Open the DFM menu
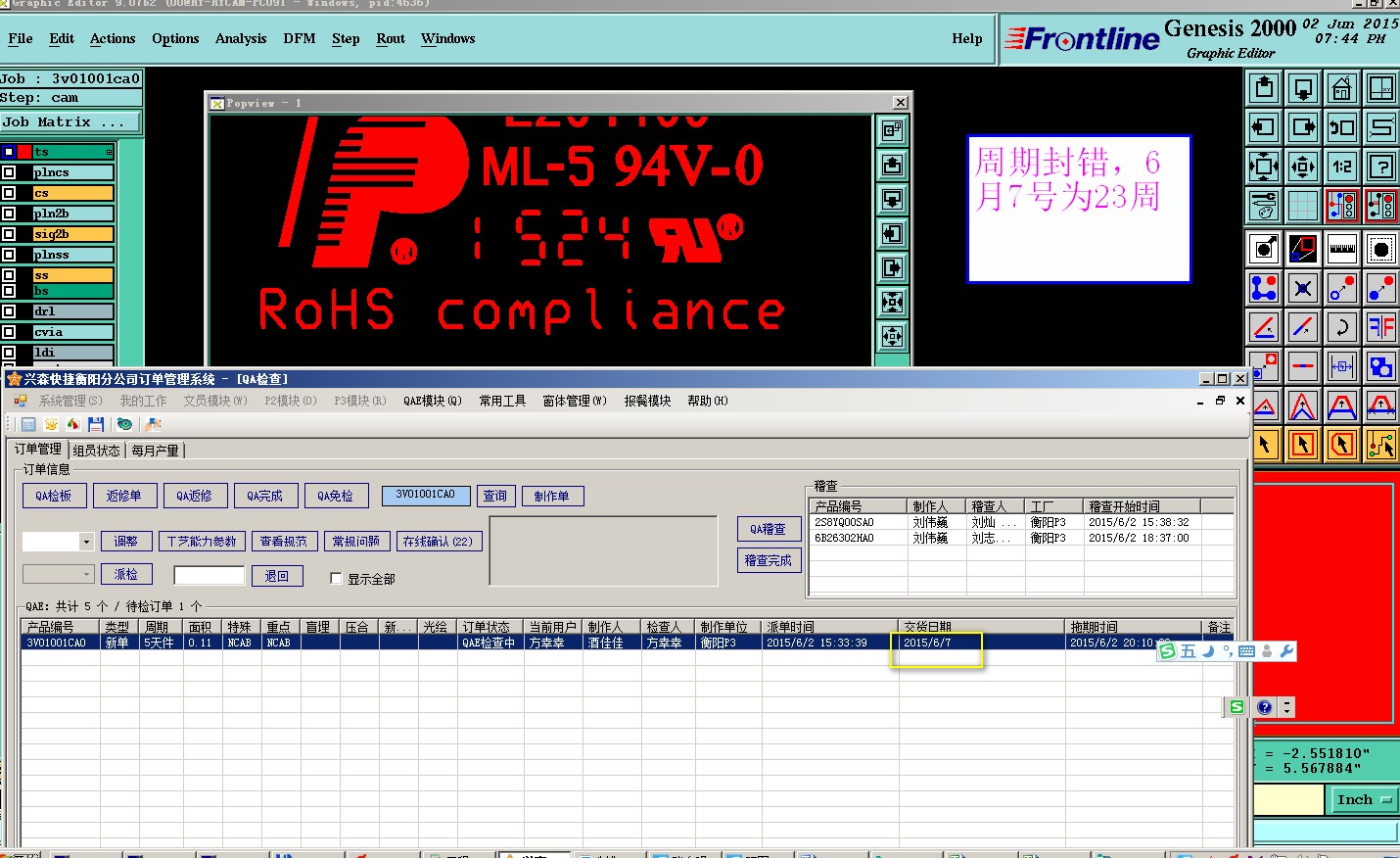Screen dimensions: 1400x858 pyautogui.click(x=300, y=39)
